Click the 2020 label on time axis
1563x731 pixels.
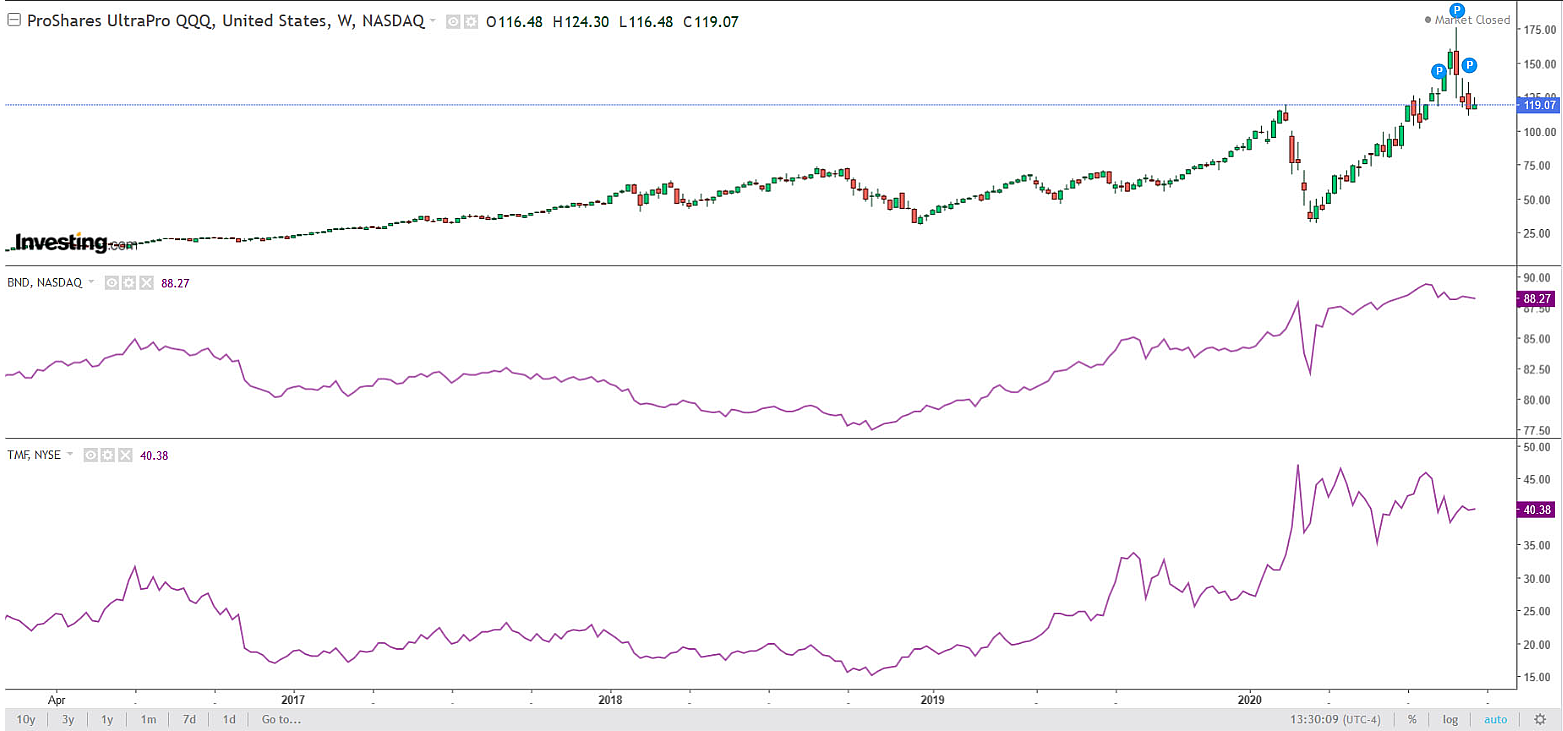point(1250,699)
